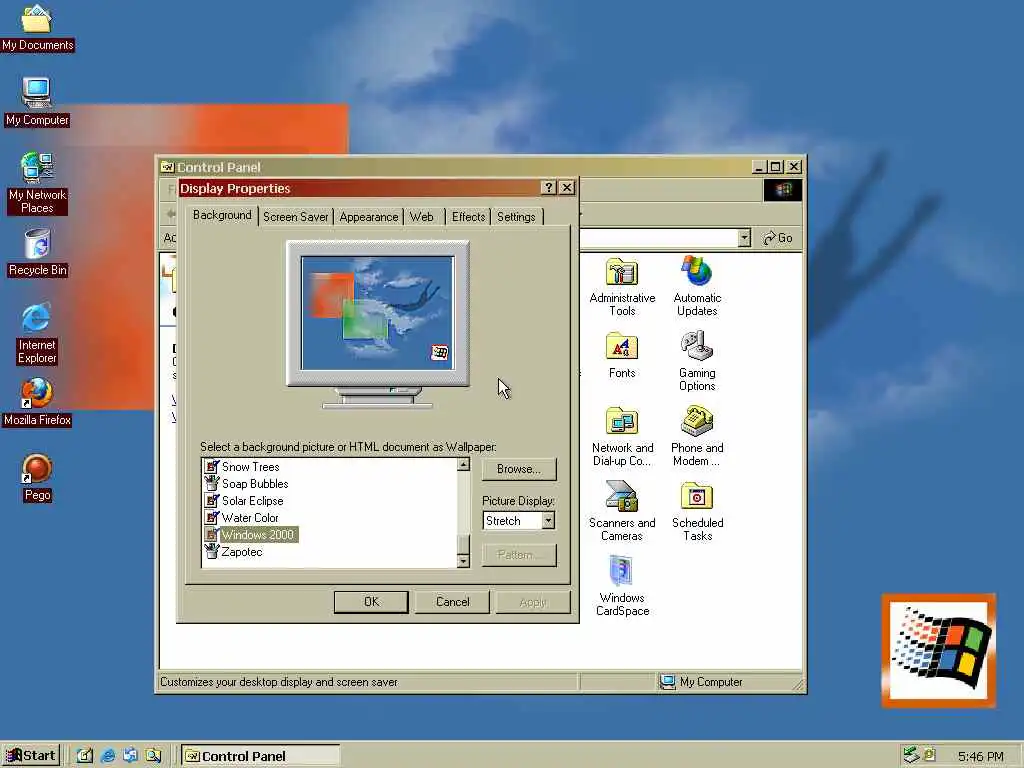Switch to the Screen Saver tab
The height and width of the screenshot is (768, 1024).
click(295, 217)
